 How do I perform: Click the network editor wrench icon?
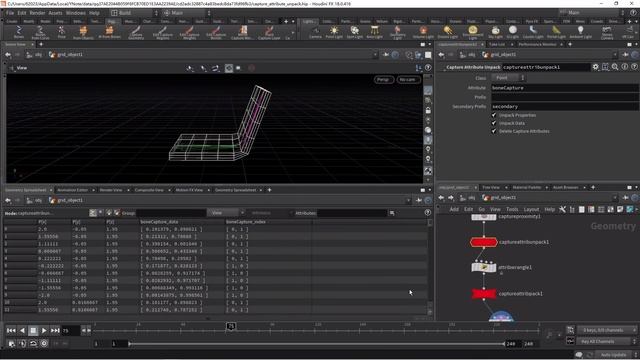[x=562, y=209]
